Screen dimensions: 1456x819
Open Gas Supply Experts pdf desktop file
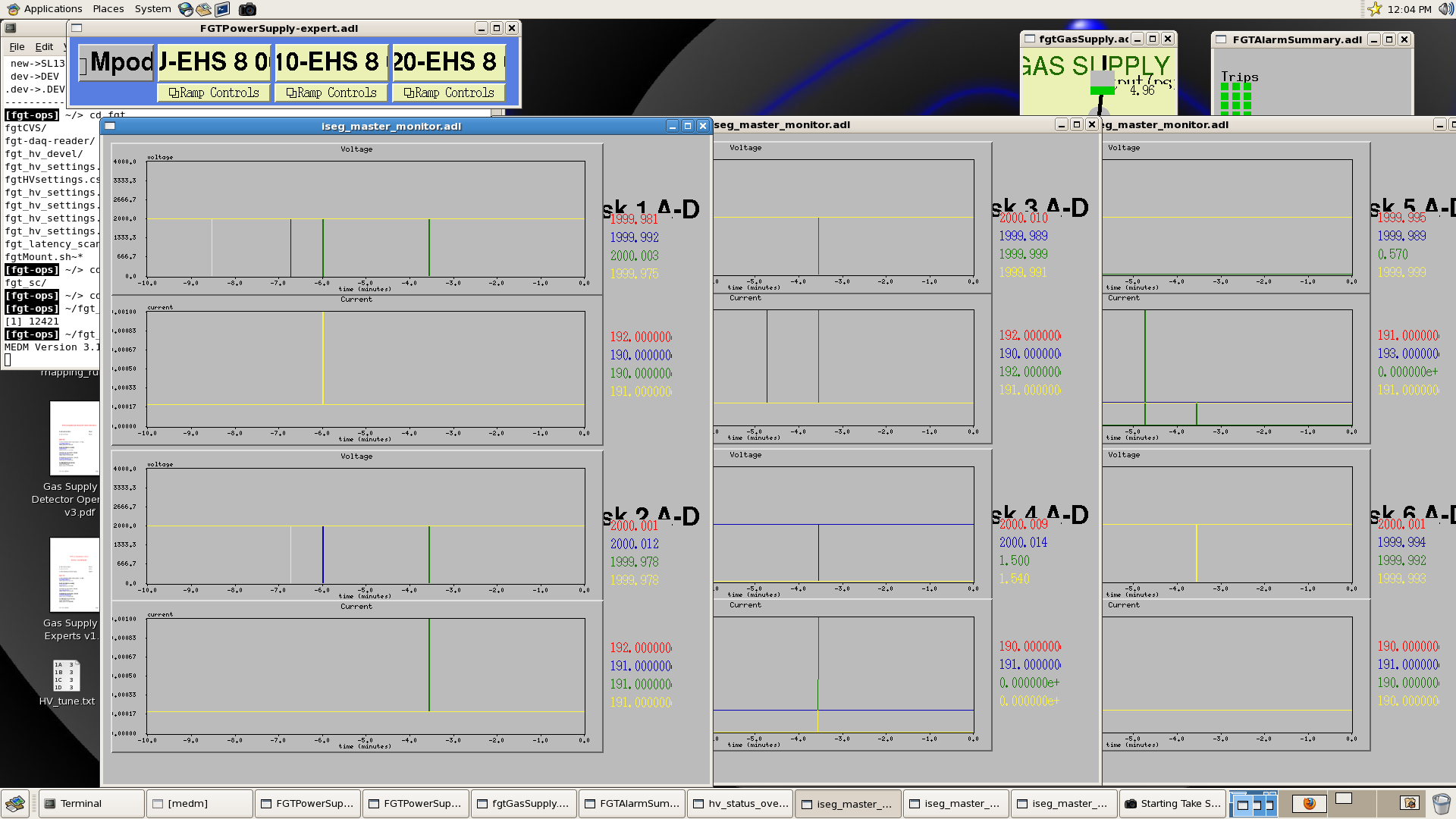pyautogui.click(x=71, y=589)
